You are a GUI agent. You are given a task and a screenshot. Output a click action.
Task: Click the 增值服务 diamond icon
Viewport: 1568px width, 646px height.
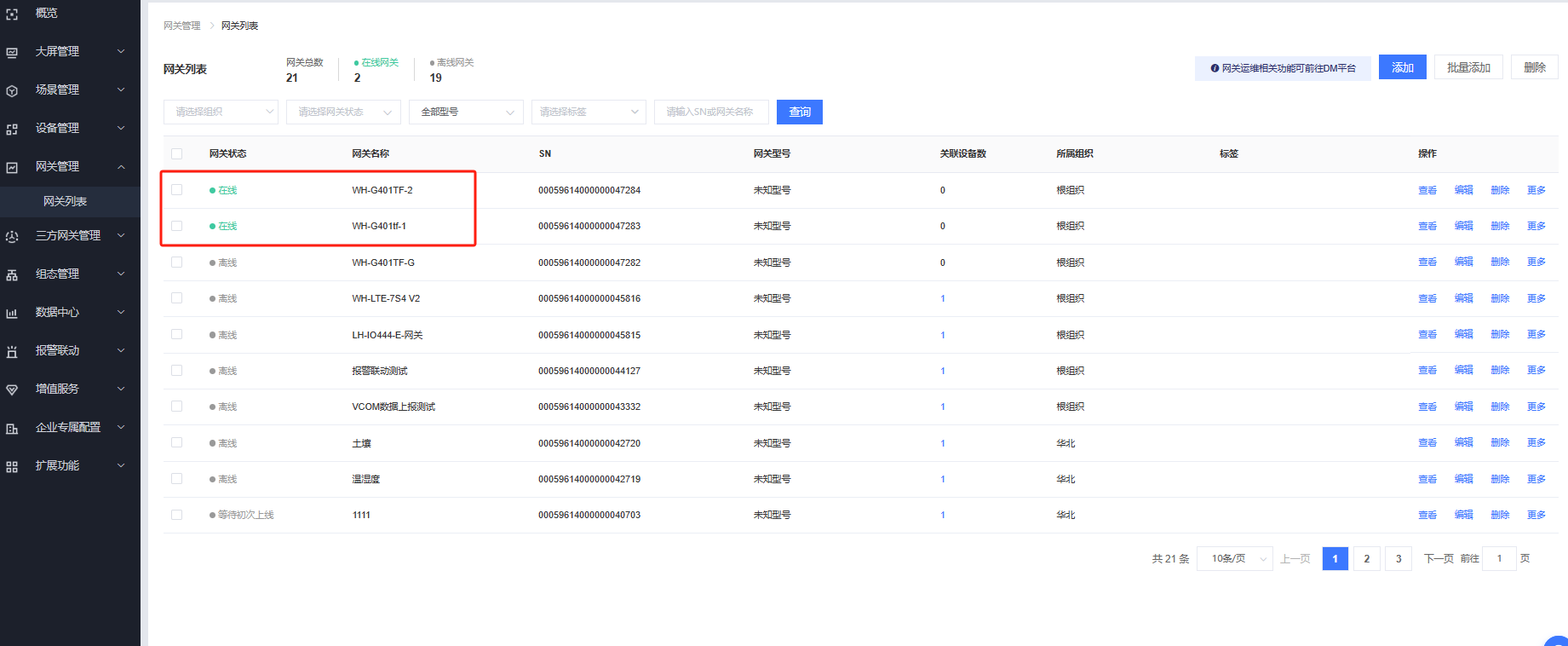click(x=12, y=389)
